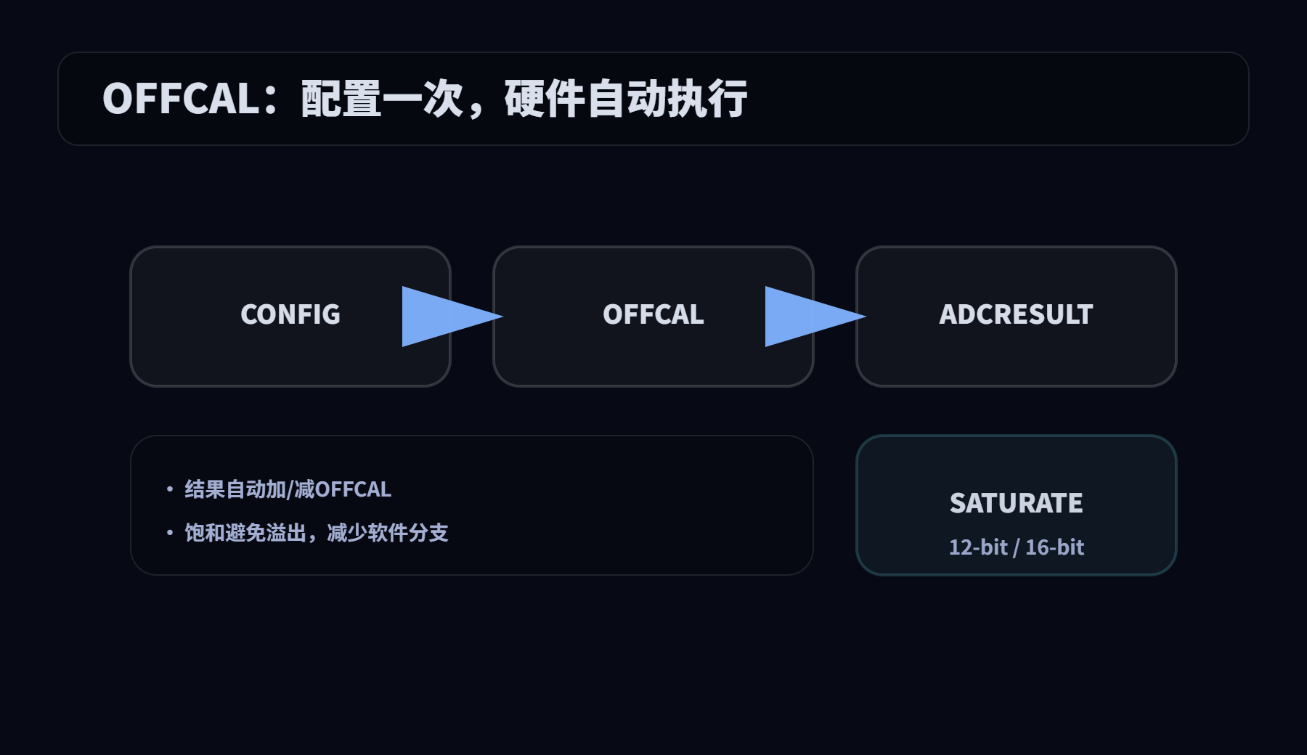Click the 12-bit text under SATURATE

click(x=978, y=547)
